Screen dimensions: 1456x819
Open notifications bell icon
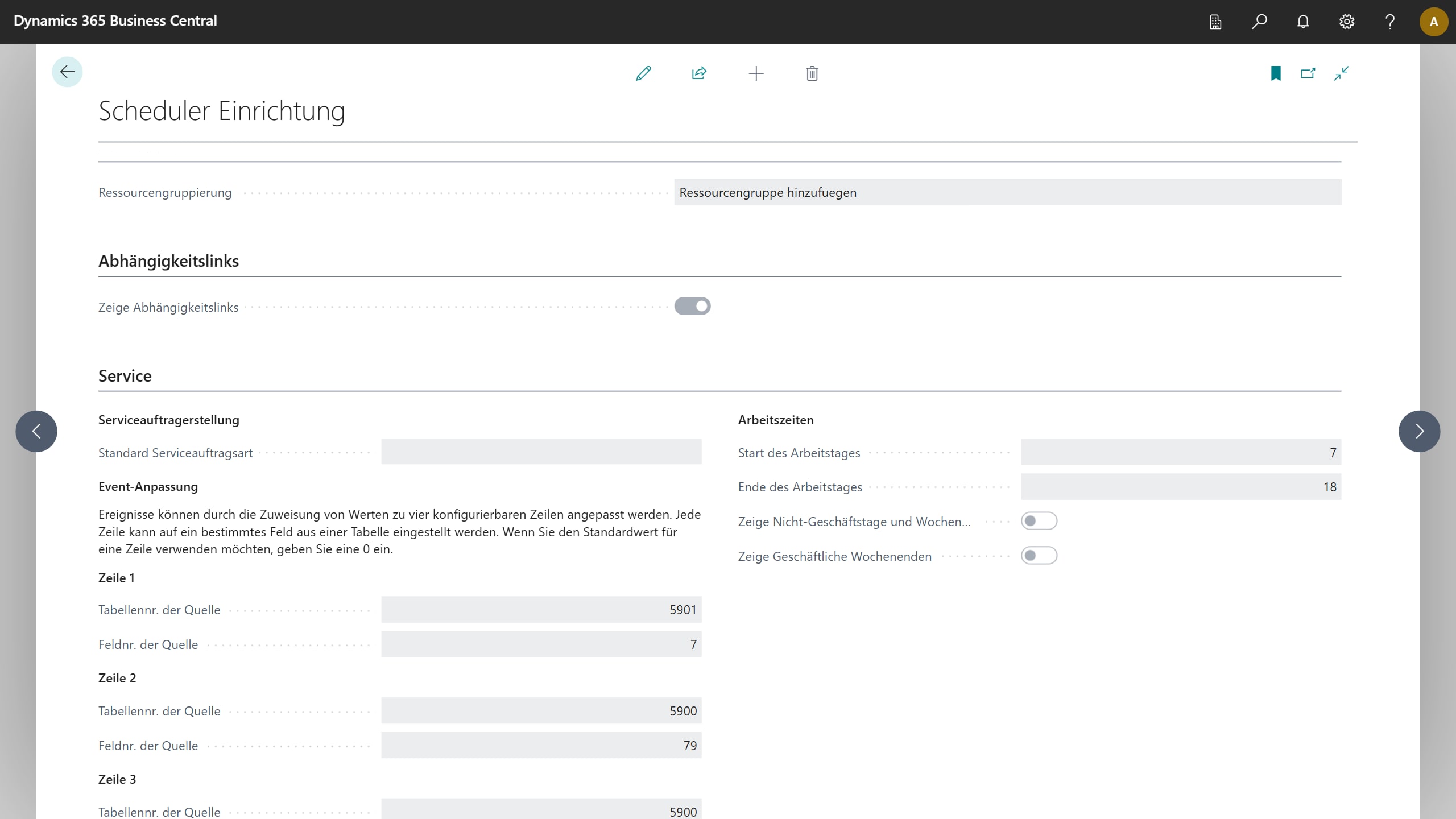coord(1303,22)
